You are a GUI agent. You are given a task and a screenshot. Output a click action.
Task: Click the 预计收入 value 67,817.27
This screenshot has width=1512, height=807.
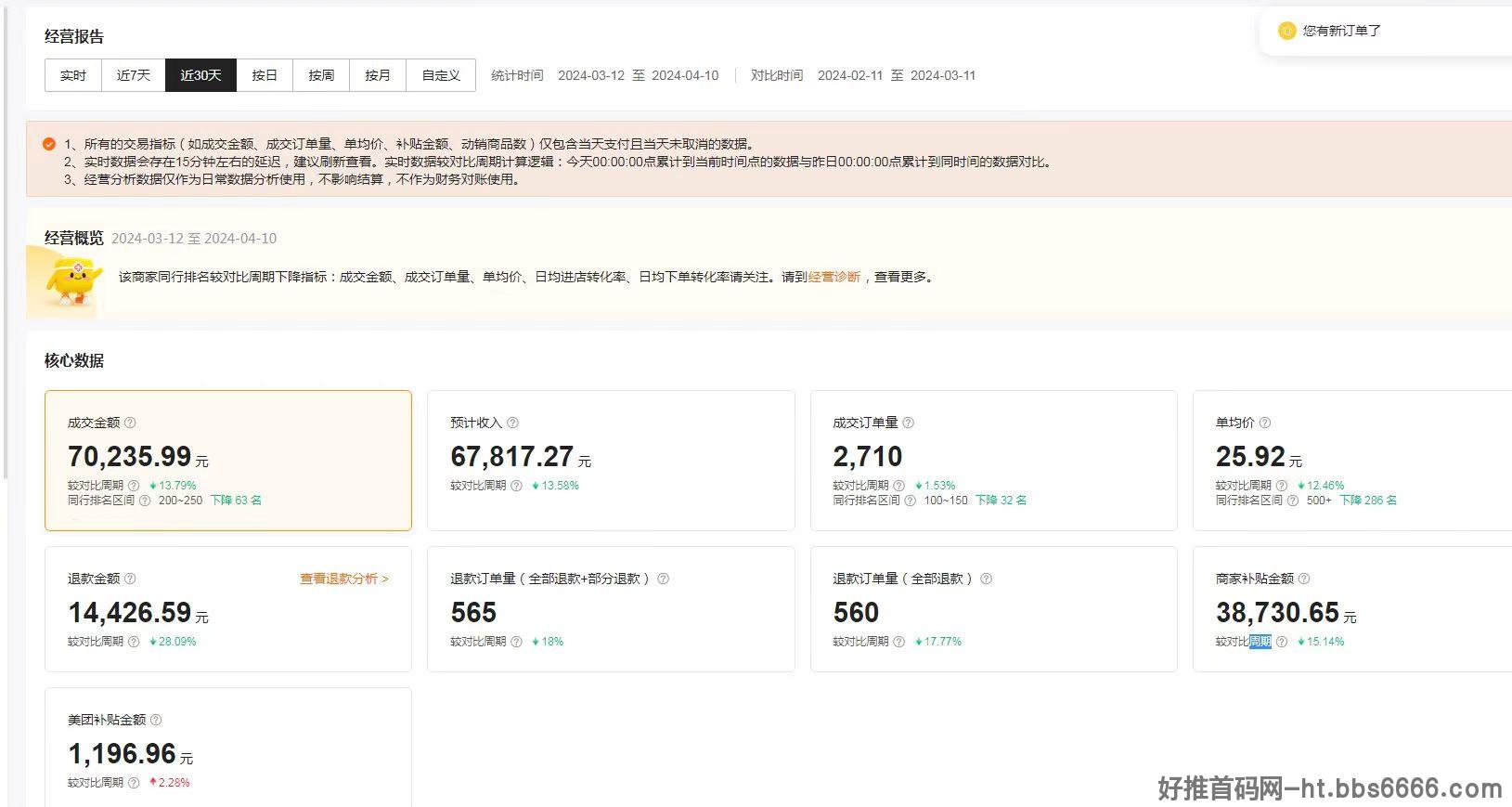coord(512,457)
